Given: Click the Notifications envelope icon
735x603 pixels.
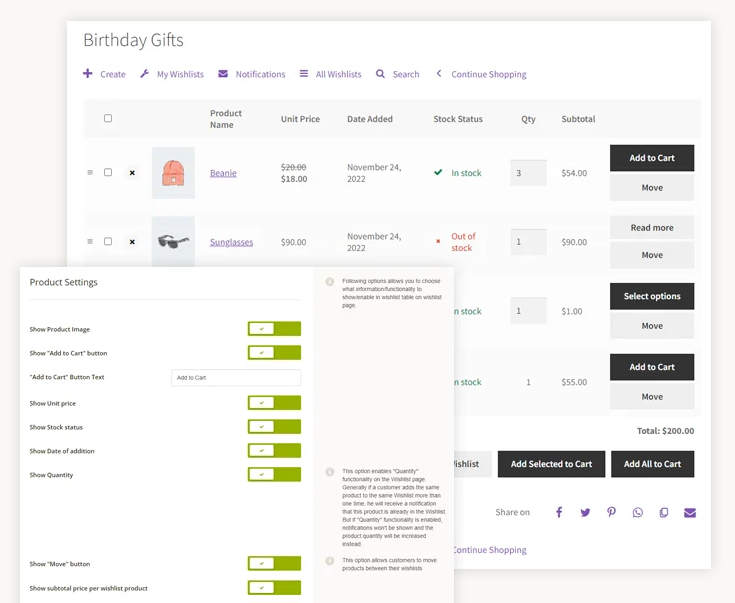Looking at the screenshot, I should tap(223, 74).
